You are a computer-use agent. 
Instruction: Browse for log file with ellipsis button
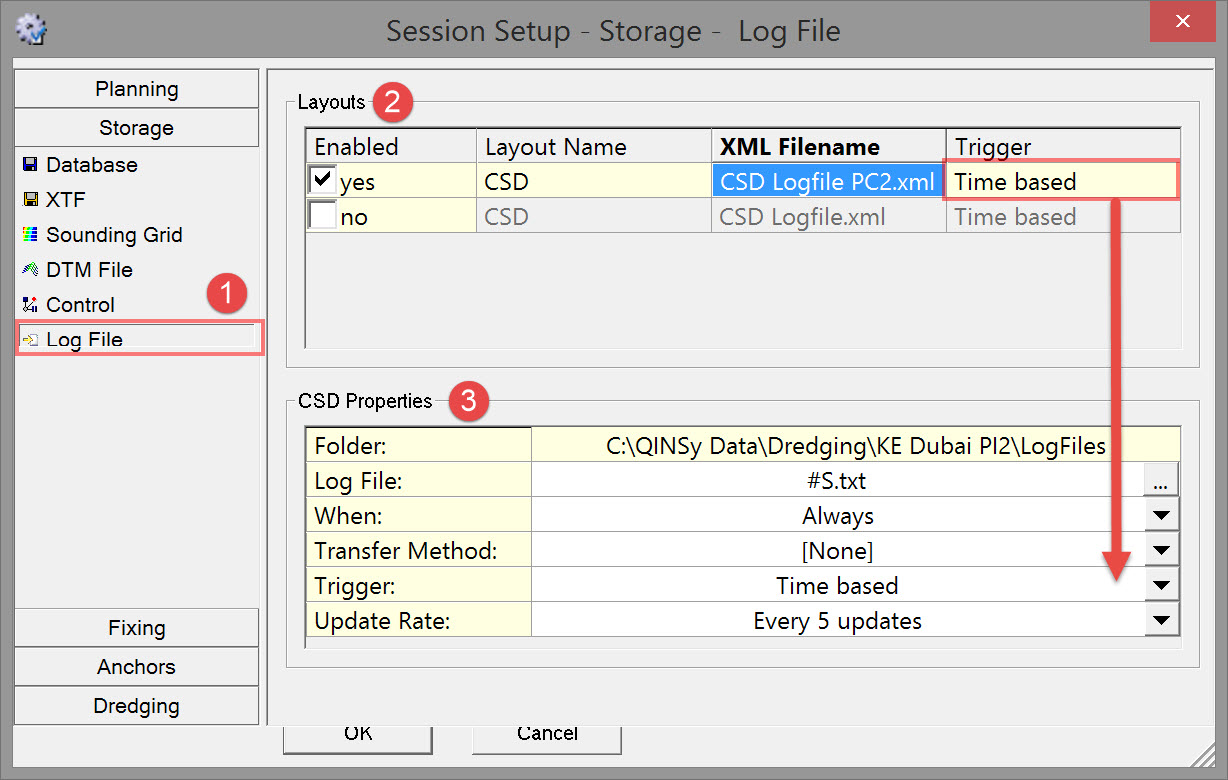tap(1160, 481)
